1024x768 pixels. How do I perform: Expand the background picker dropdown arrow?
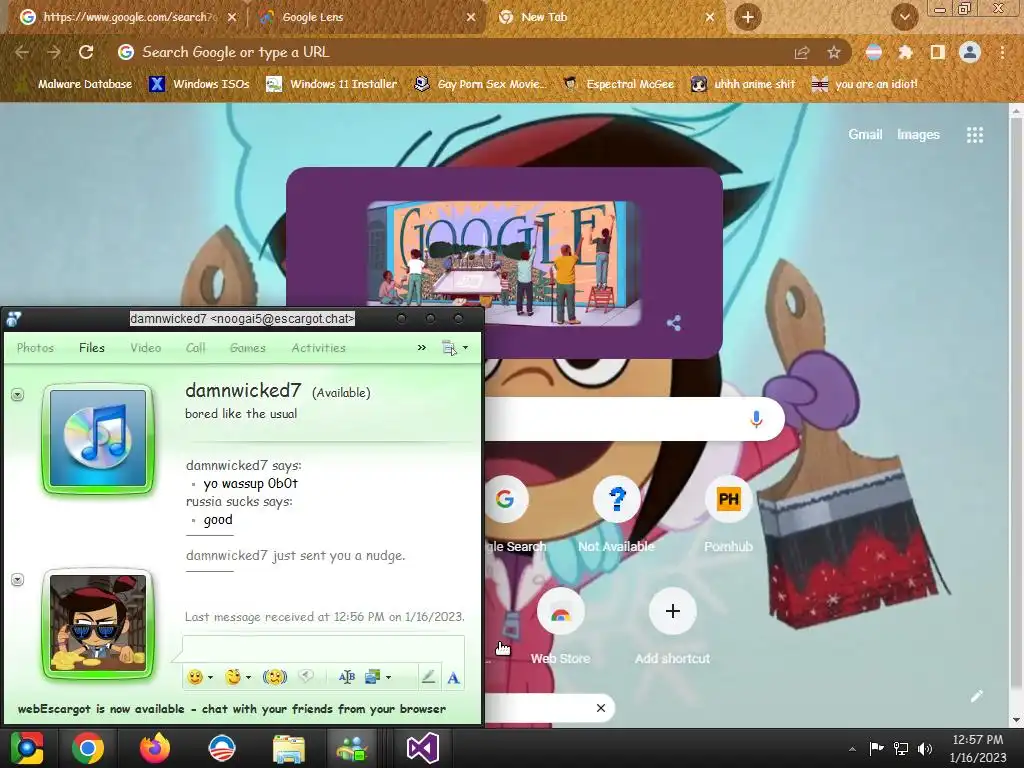click(389, 678)
